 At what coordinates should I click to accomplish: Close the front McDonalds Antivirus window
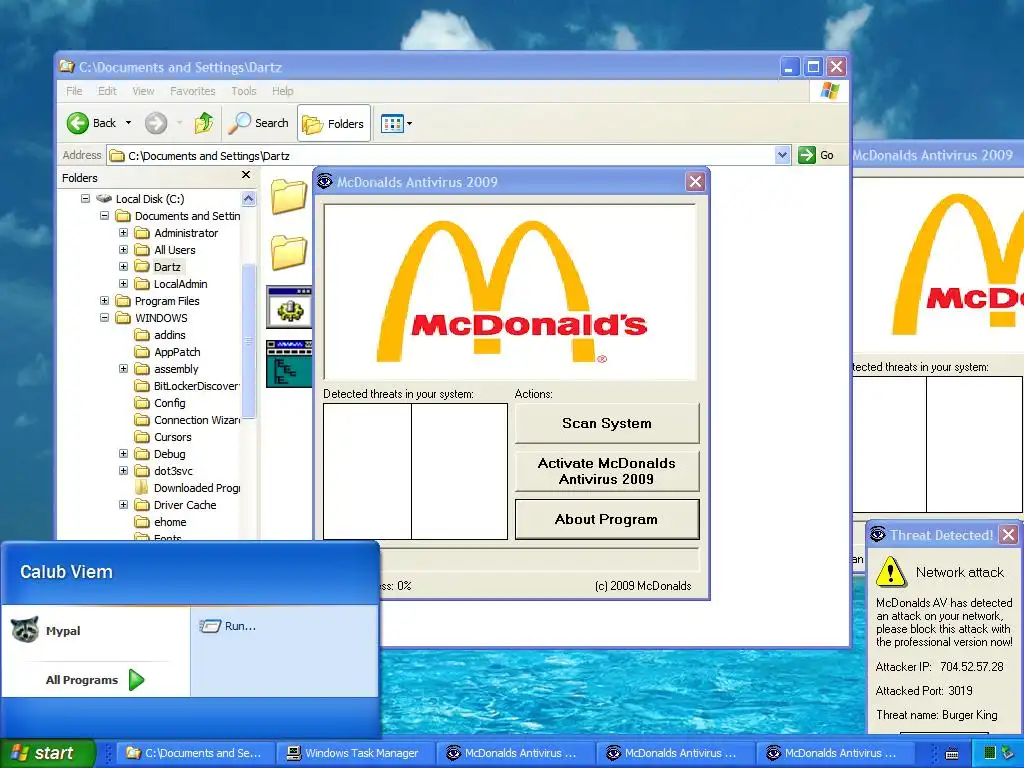[696, 182]
